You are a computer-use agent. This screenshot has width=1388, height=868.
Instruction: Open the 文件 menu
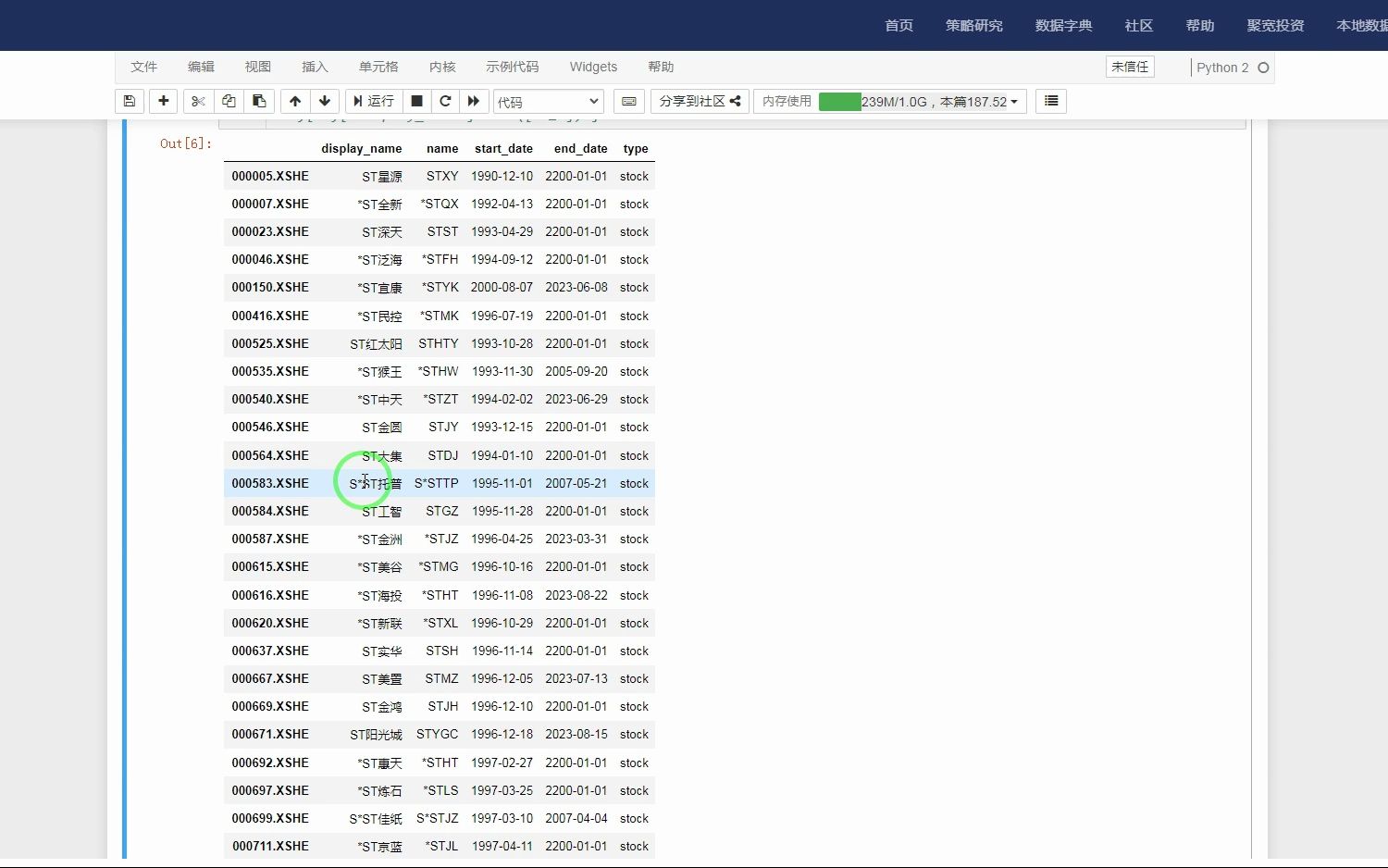coord(144,67)
